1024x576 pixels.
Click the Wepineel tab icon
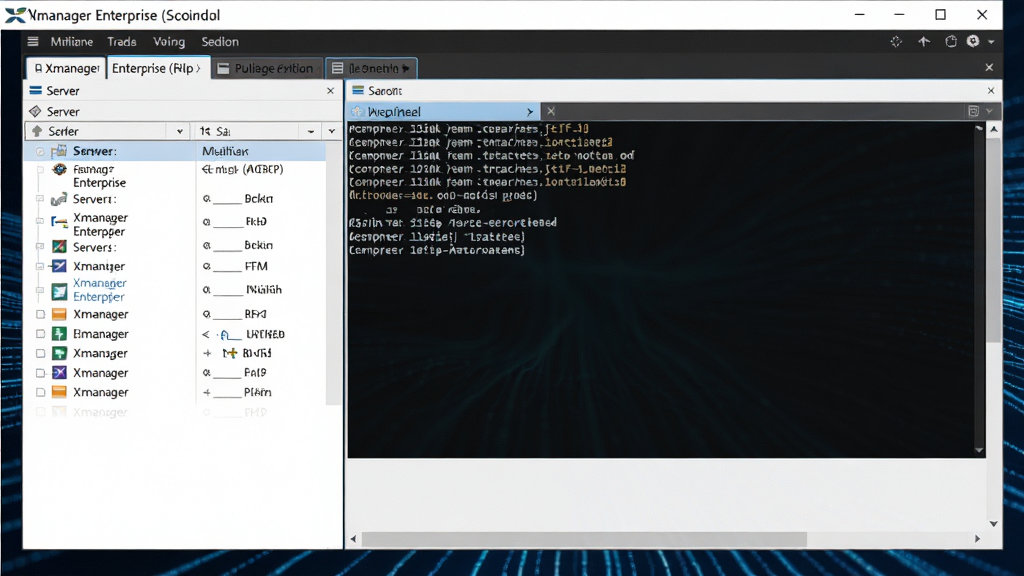coord(357,112)
